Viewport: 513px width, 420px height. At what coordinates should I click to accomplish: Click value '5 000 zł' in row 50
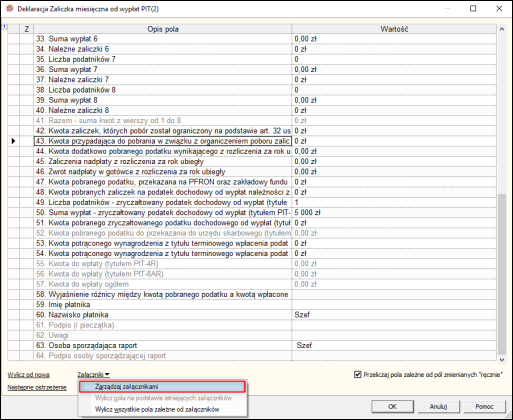(307, 213)
